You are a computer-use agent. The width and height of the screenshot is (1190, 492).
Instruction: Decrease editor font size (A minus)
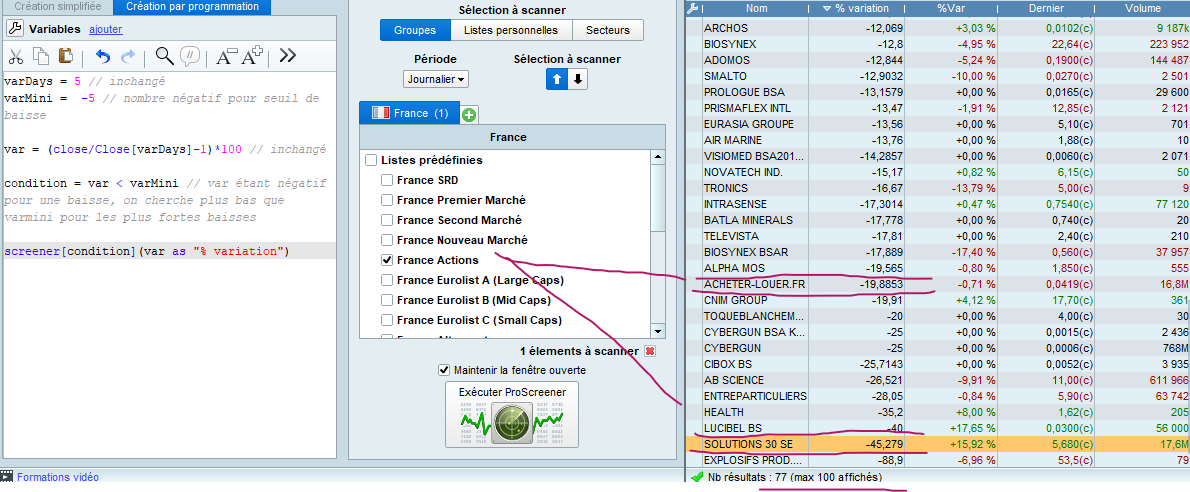[x=227, y=55]
